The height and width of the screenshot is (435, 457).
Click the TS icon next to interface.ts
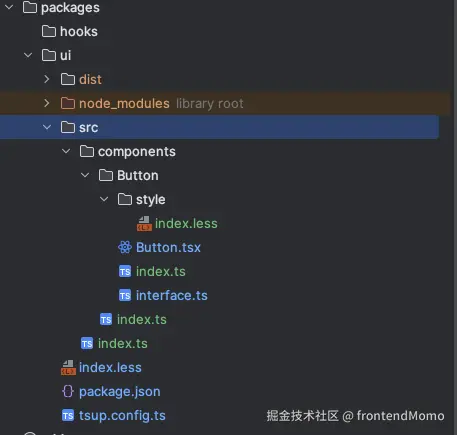pyautogui.click(x=125, y=296)
